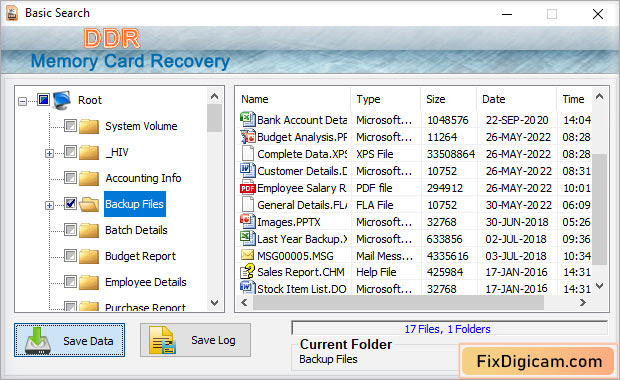Image resolution: width=620 pixels, height=380 pixels.
Task: Click the folder tree vertical scrollbar thumb
Action: coord(215,118)
